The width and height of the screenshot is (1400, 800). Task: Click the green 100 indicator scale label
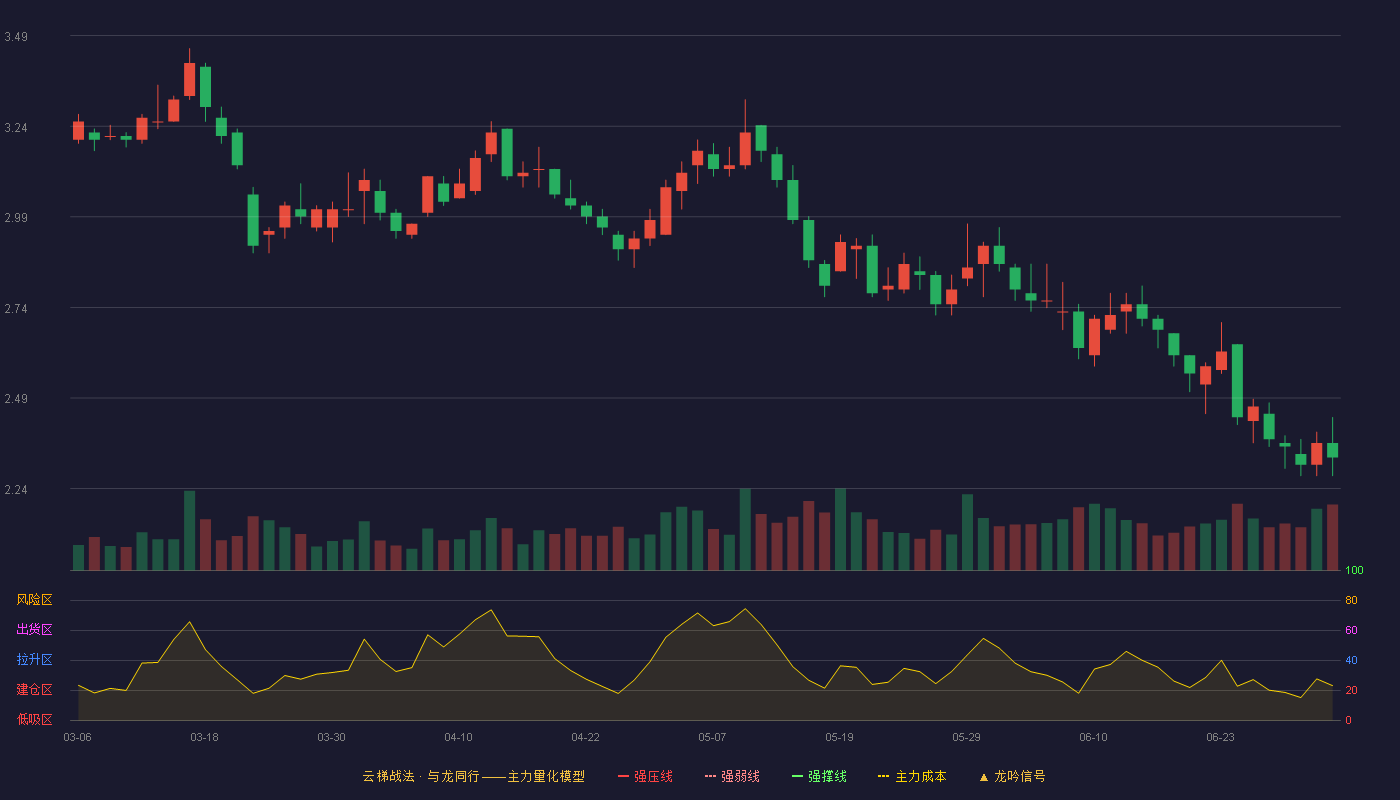click(x=1354, y=571)
